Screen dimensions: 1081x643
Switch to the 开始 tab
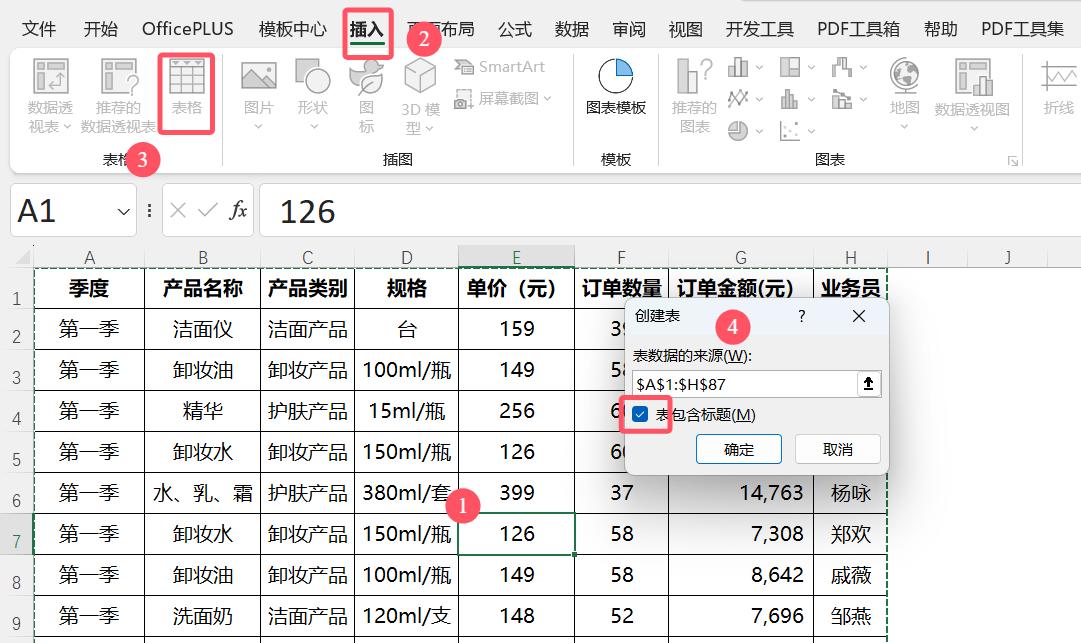pos(101,29)
